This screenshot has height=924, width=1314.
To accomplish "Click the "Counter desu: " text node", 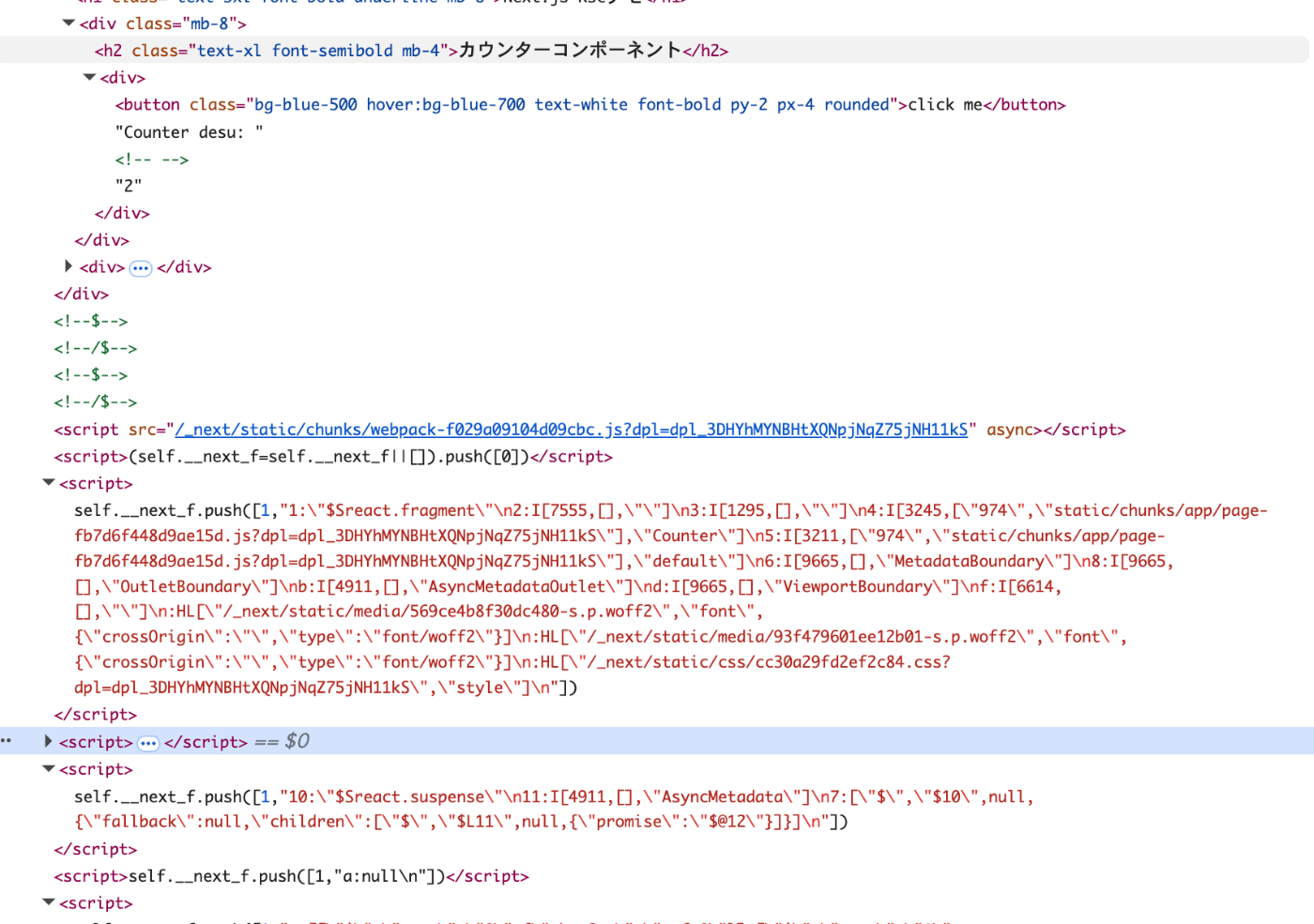I will [x=190, y=132].
